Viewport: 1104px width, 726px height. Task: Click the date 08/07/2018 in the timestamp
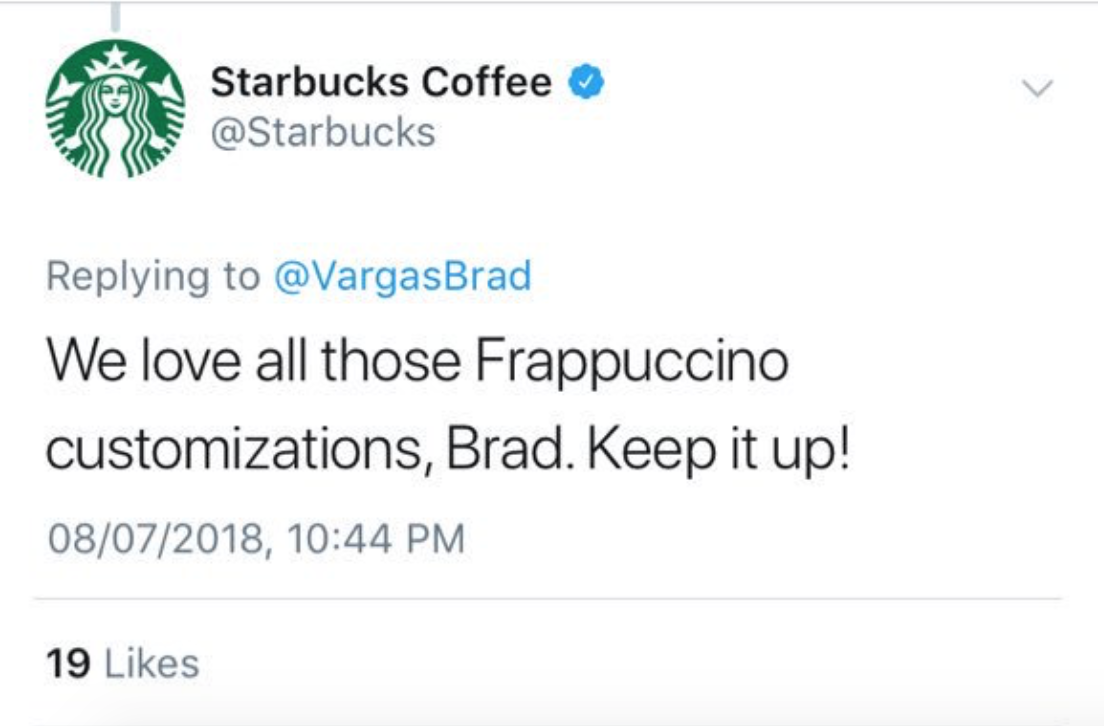[156, 539]
